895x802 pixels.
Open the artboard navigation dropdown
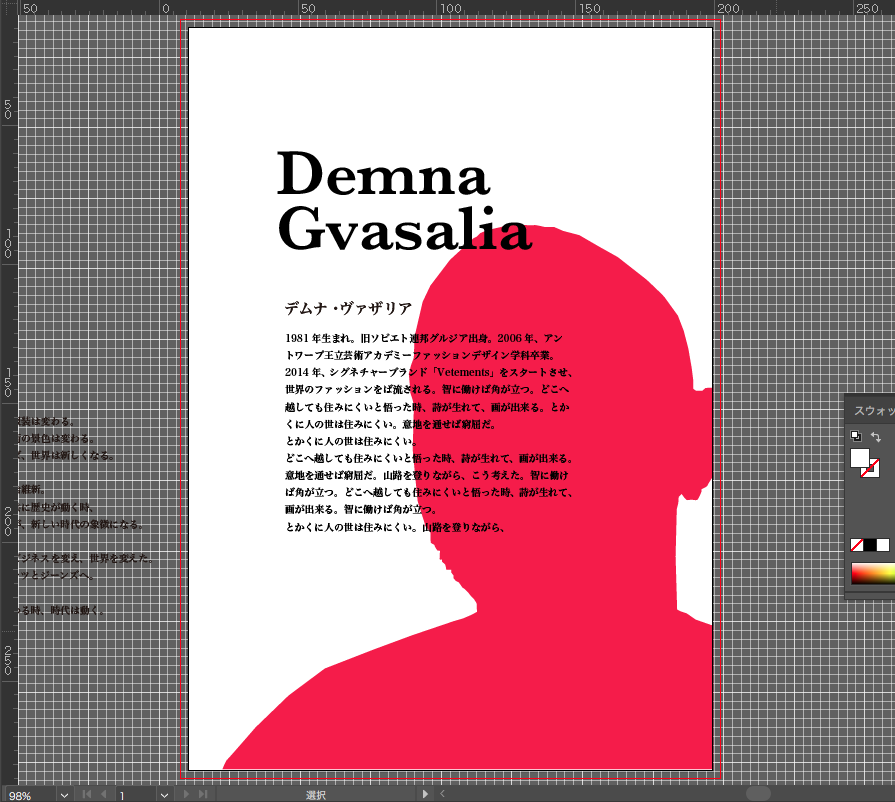164,795
